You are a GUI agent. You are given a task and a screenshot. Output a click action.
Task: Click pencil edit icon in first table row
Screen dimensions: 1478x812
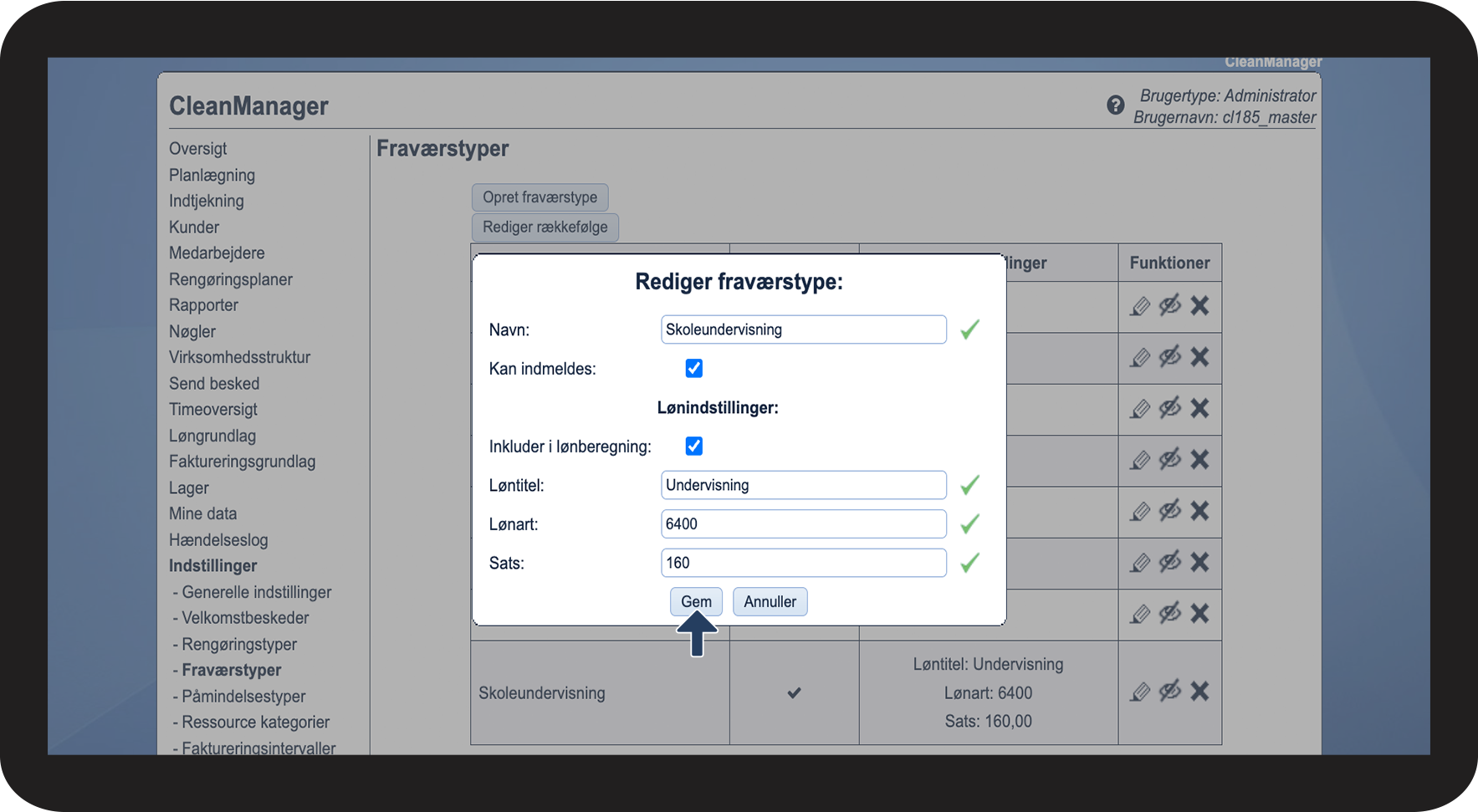click(1140, 307)
